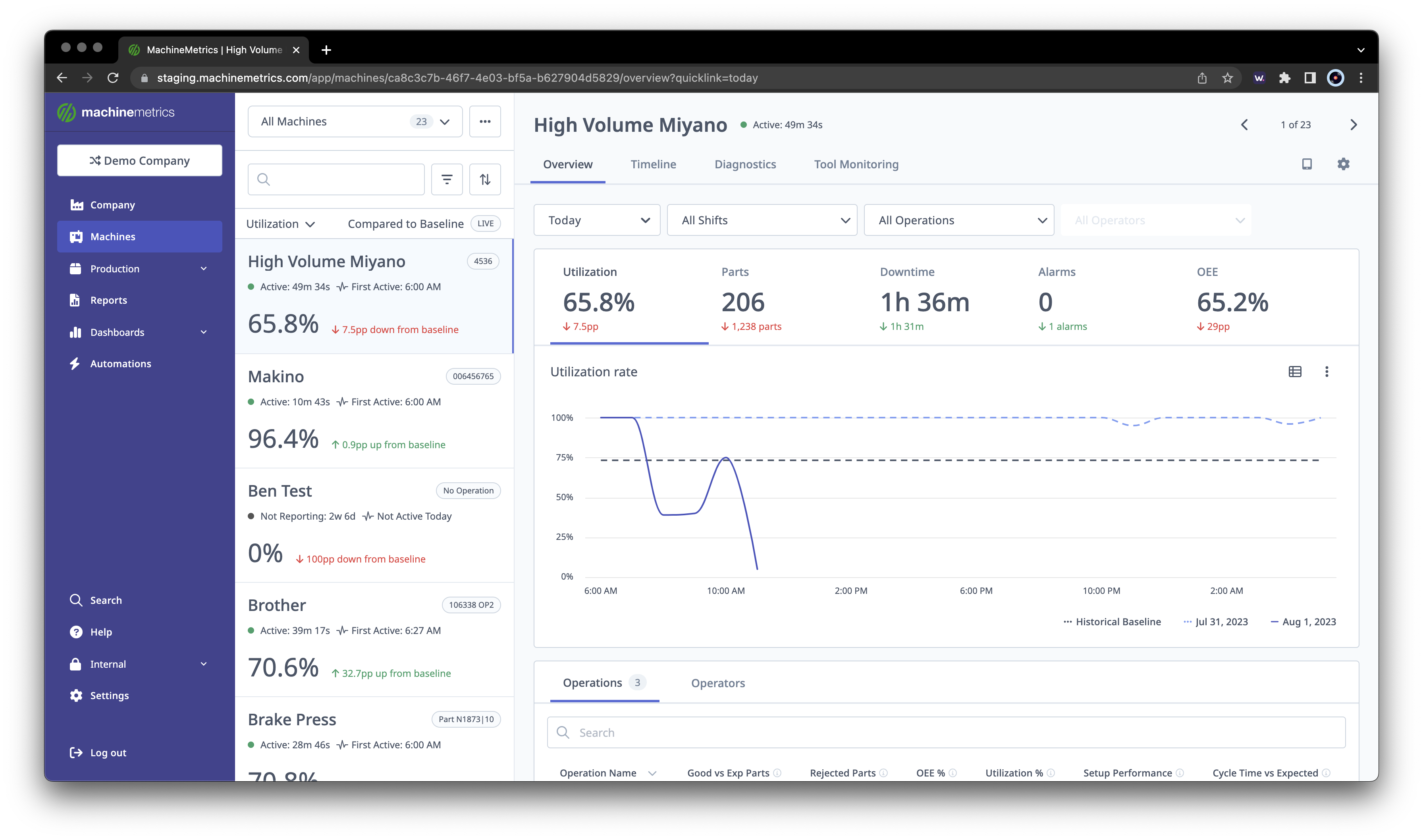Open utilization chart kebab menu
1423x840 pixels.
(x=1326, y=372)
